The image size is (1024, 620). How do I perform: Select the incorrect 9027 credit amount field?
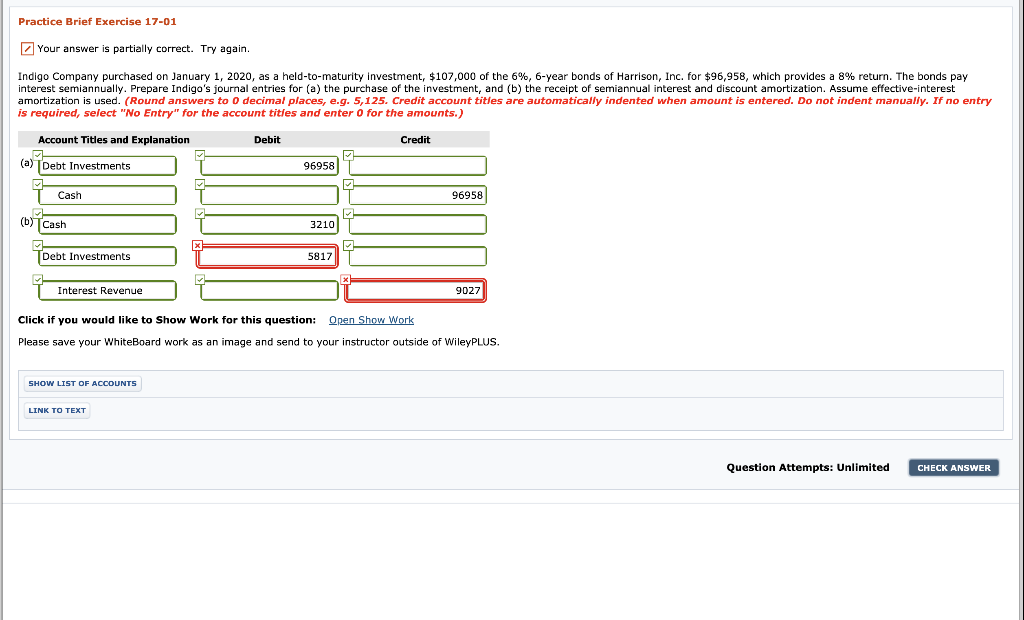414,290
